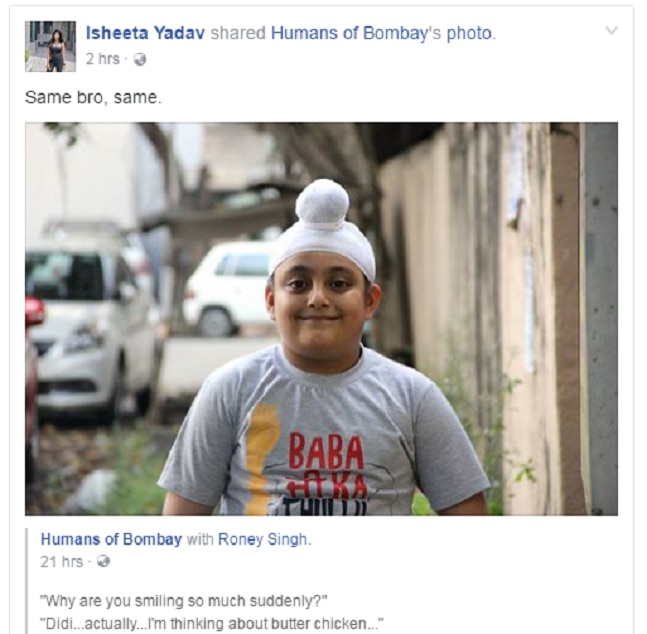Click the globe privacy icon beside 21 hrs
This screenshot has width=647, height=634.
[x=103, y=561]
